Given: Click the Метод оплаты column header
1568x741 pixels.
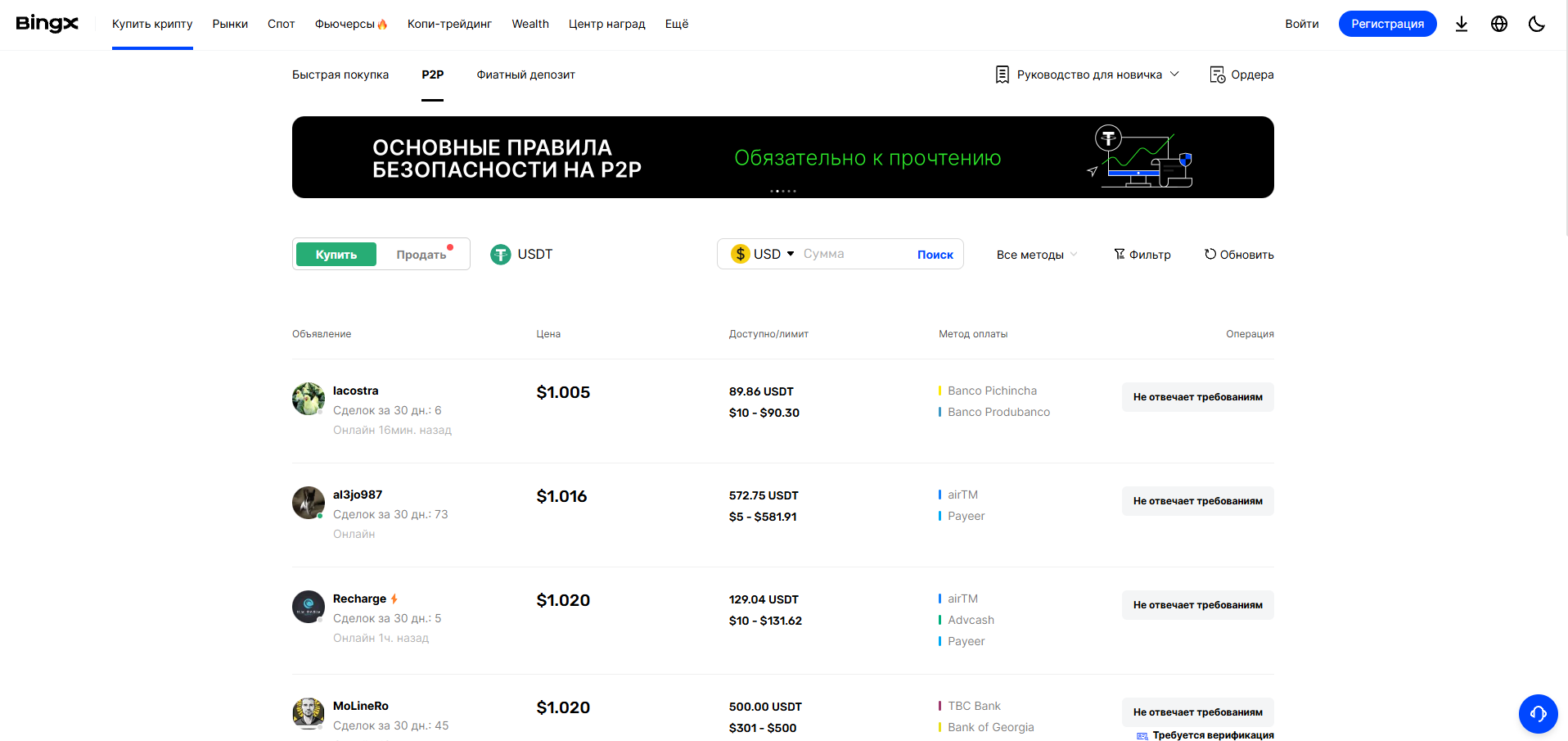Looking at the screenshot, I should pos(973,334).
